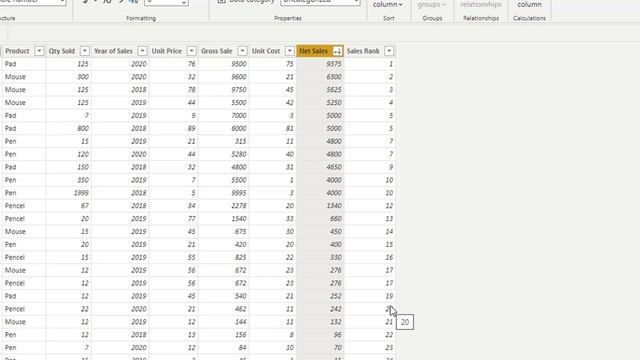Click the Gross Sale cell 1540

(238, 219)
